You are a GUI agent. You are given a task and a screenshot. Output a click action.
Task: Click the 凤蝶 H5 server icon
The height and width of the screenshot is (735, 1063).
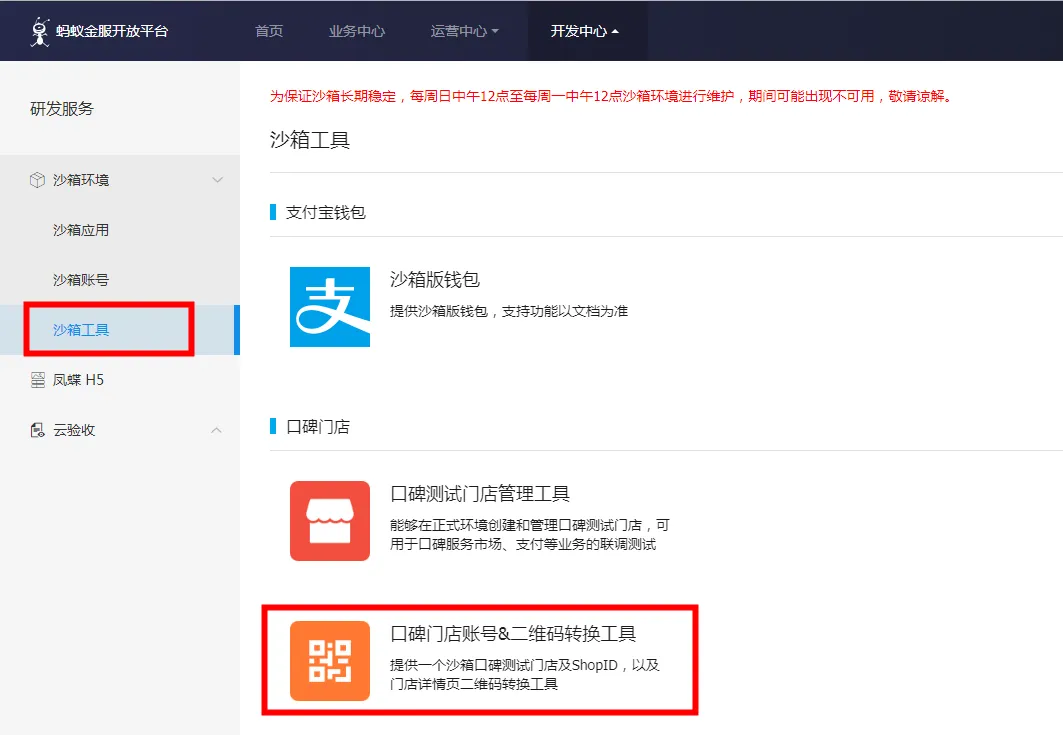pos(37,380)
